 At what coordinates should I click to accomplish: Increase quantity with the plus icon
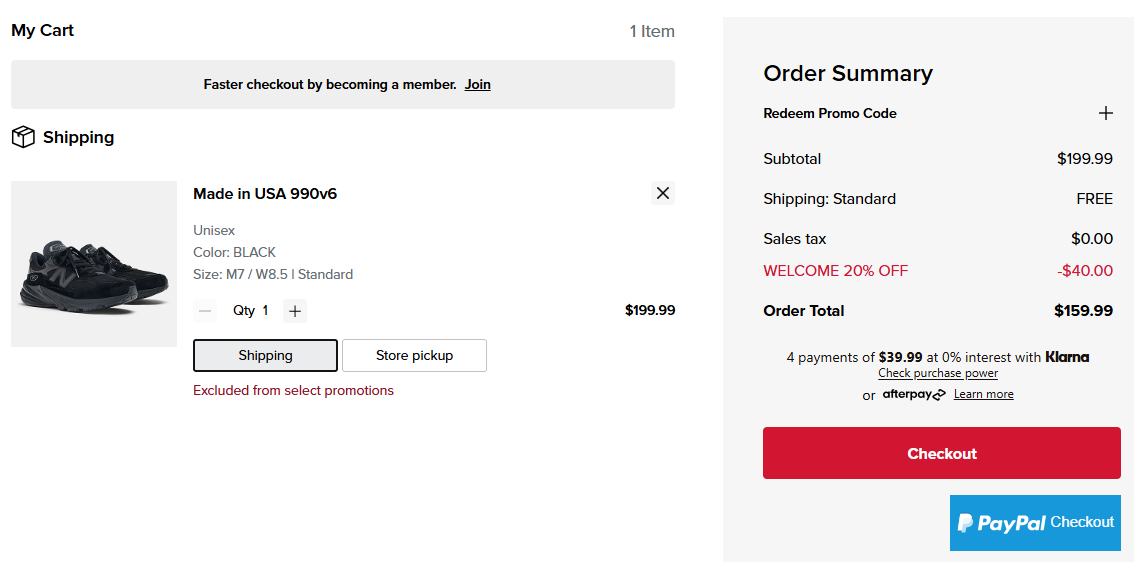tap(294, 311)
